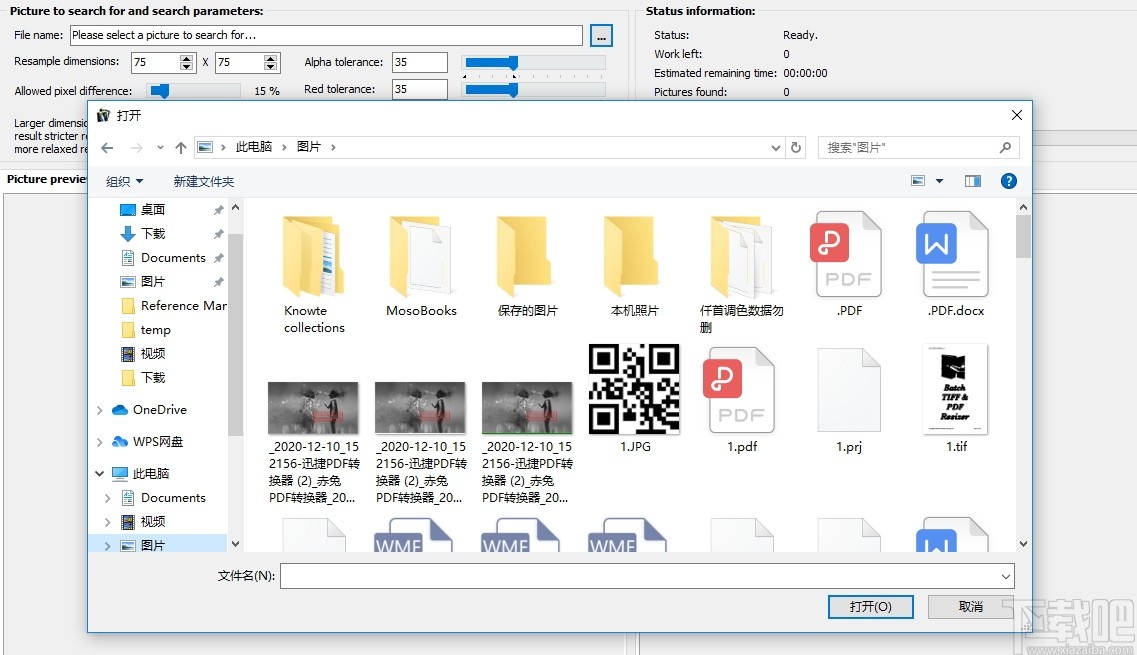Image resolution: width=1137 pixels, height=655 pixels.
Task: Click the "..." browse button beside File name
Action: coord(601,34)
